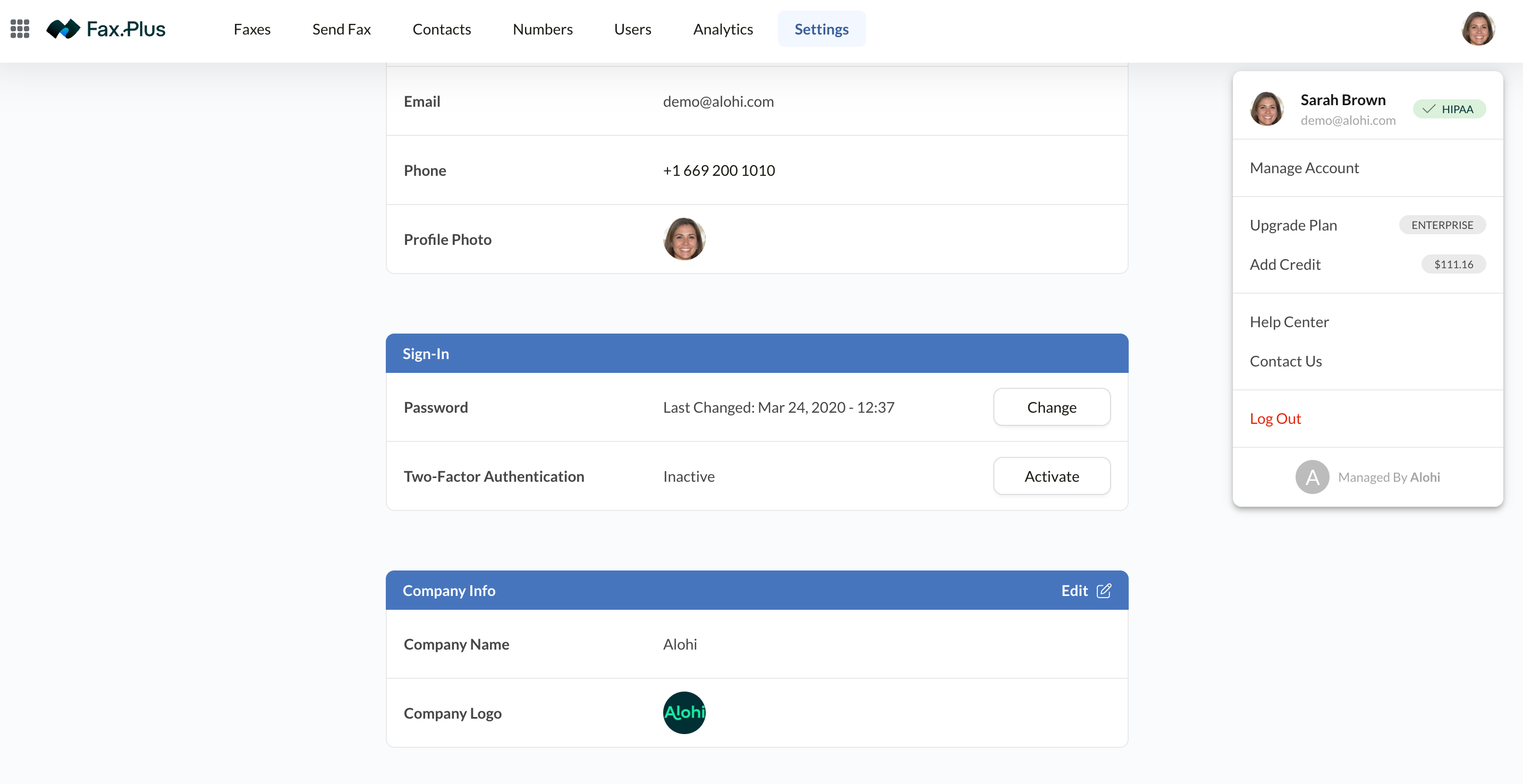Click the HIPAA compliance badge
This screenshot has width=1523, height=784.
point(1449,109)
